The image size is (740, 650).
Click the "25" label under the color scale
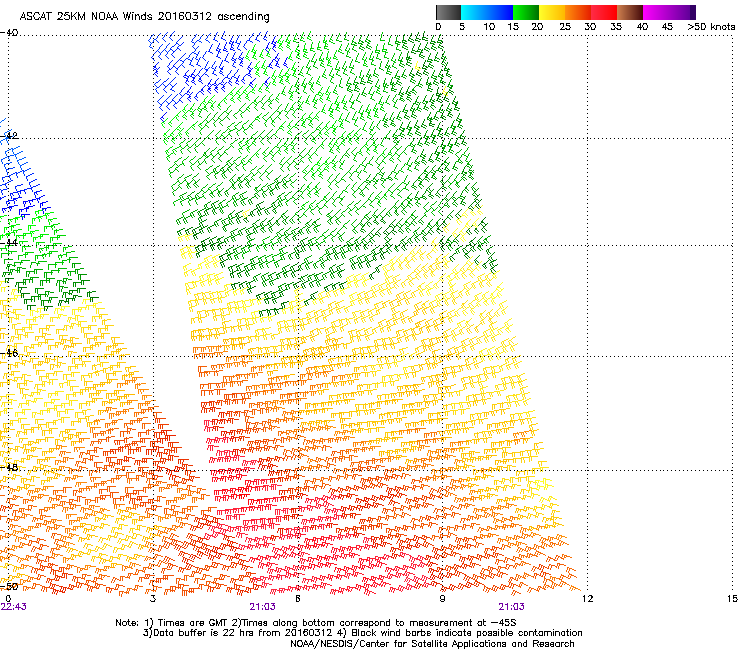565,27
